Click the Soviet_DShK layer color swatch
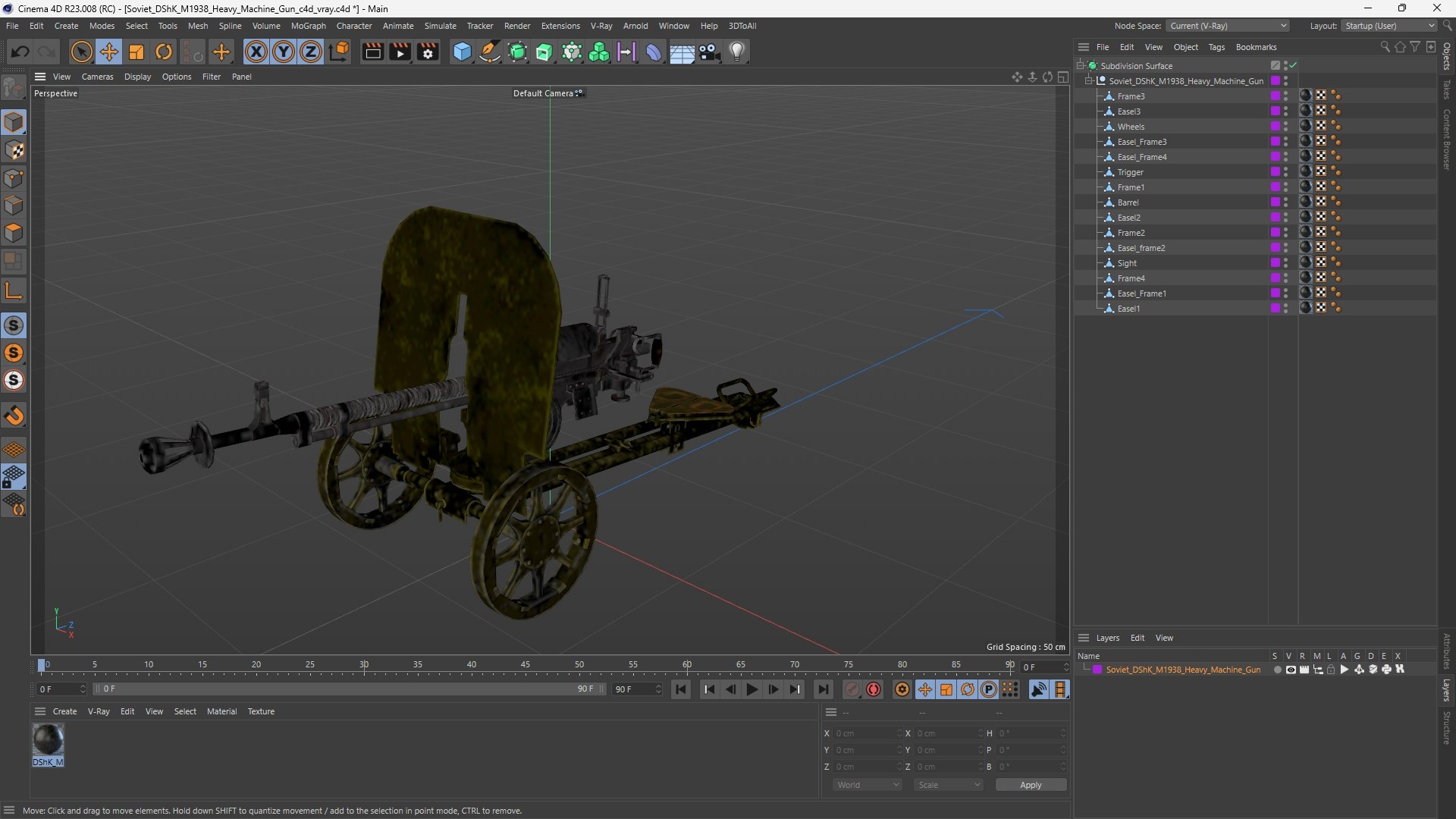Viewport: 1456px width, 819px height. [x=1097, y=670]
